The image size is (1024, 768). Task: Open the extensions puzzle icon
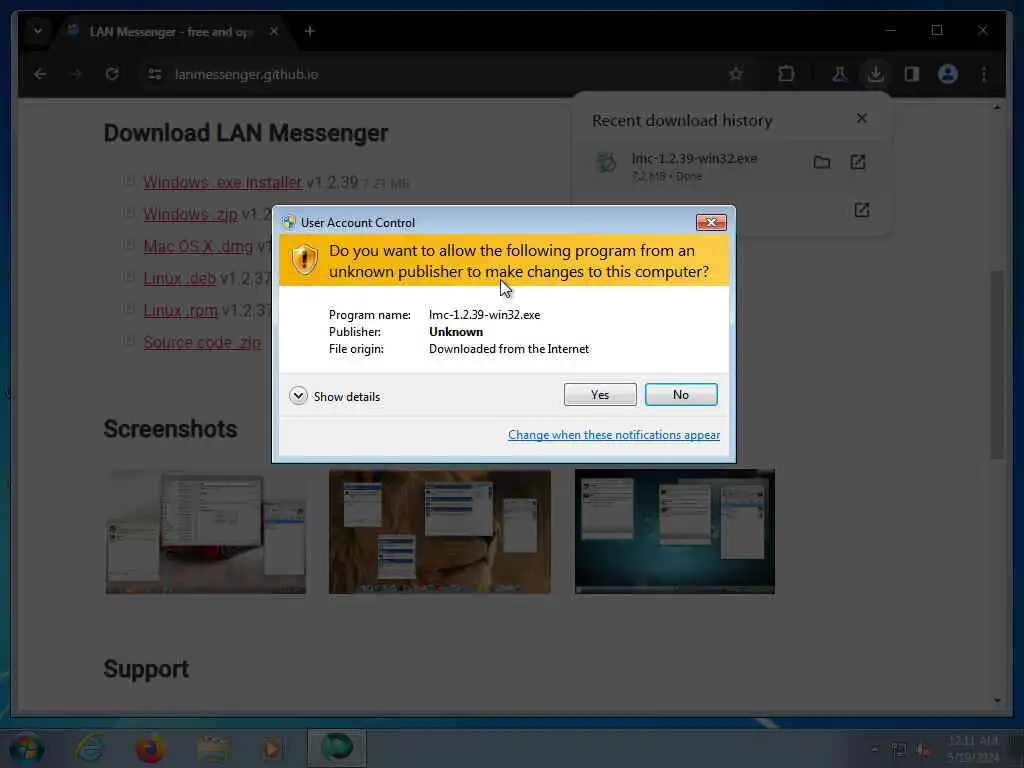pyautogui.click(x=786, y=74)
